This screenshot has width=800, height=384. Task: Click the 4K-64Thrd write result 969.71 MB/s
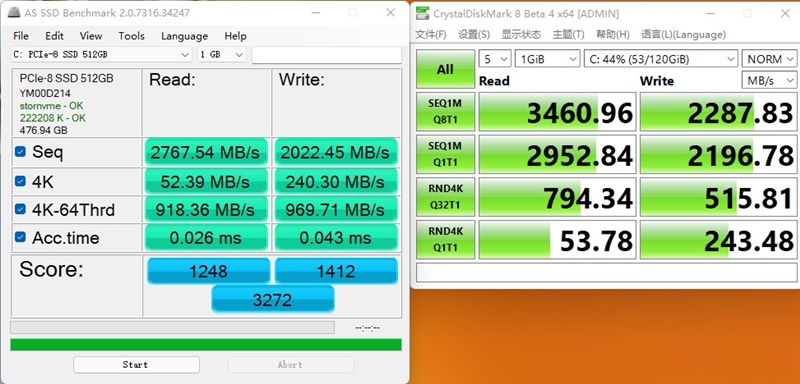pyautogui.click(x=336, y=210)
